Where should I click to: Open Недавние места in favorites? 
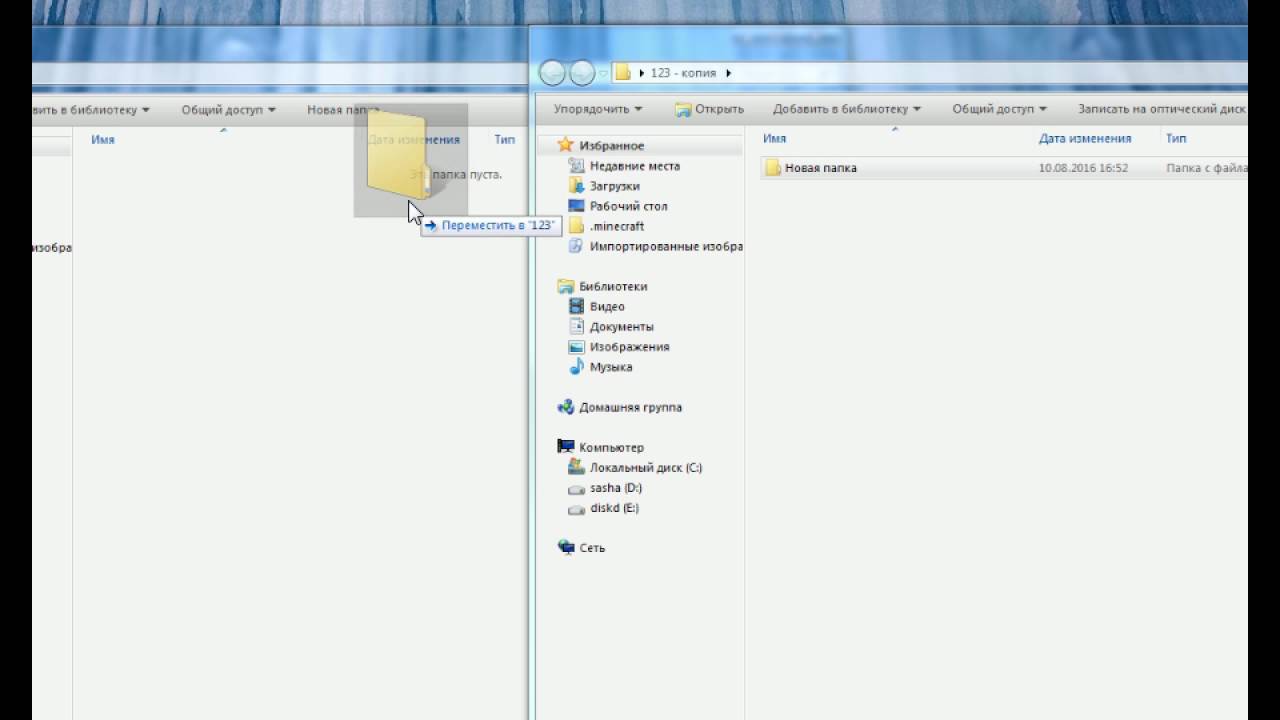click(635, 166)
